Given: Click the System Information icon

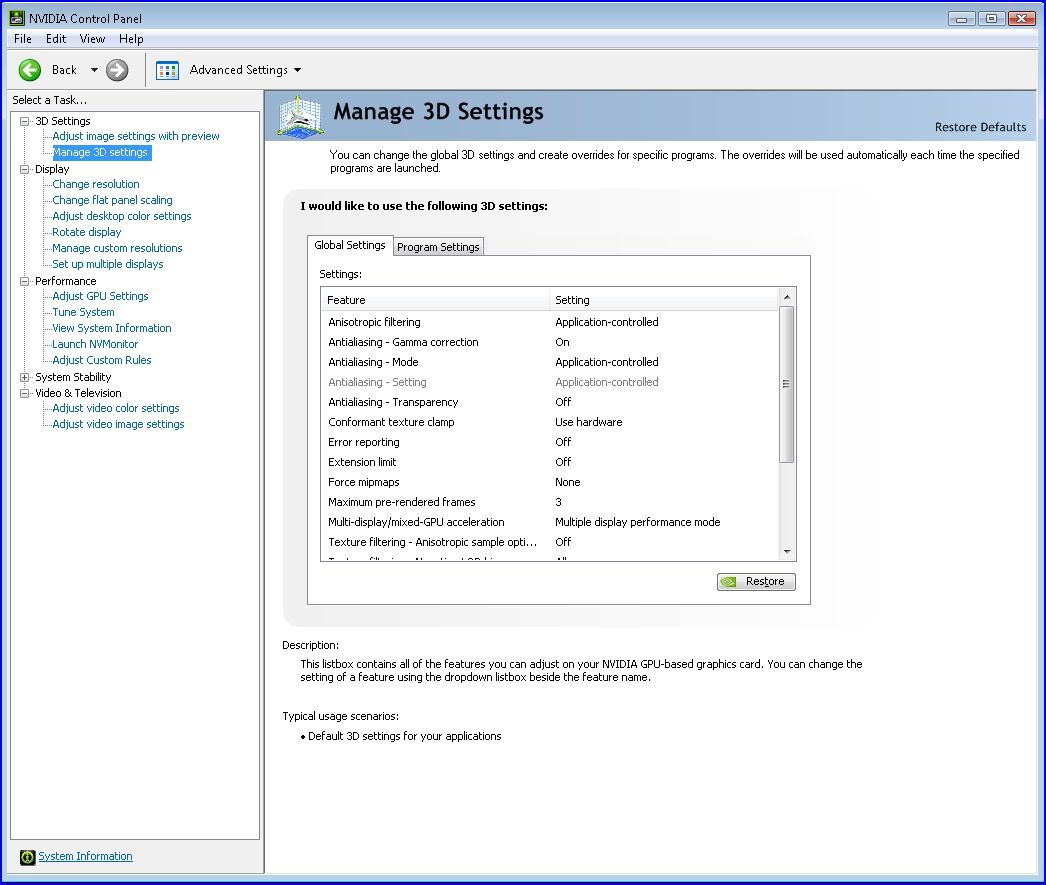Looking at the screenshot, I should 27,857.
